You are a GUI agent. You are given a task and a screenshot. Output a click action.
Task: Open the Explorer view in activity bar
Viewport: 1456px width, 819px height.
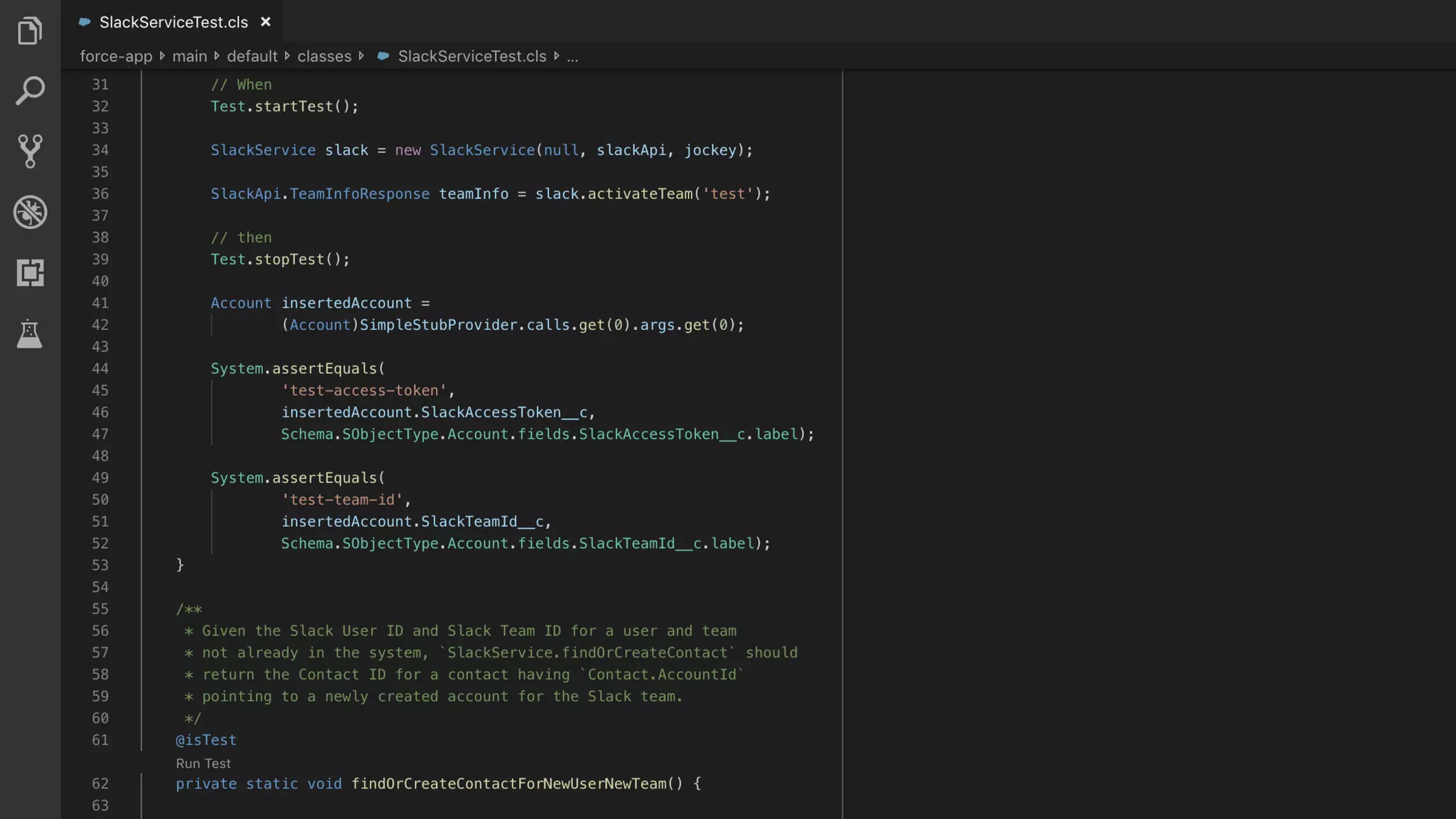click(30, 31)
